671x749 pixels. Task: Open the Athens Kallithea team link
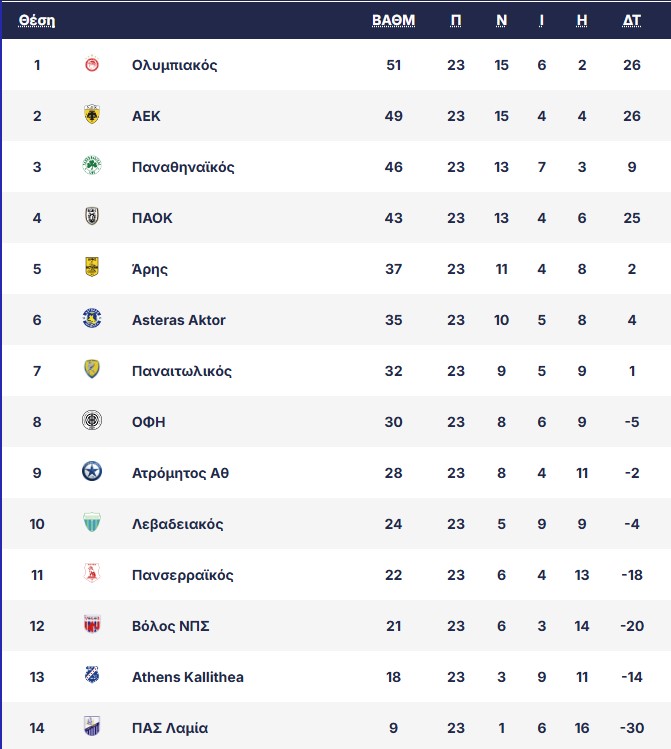pyautogui.click(x=188, y=677)
